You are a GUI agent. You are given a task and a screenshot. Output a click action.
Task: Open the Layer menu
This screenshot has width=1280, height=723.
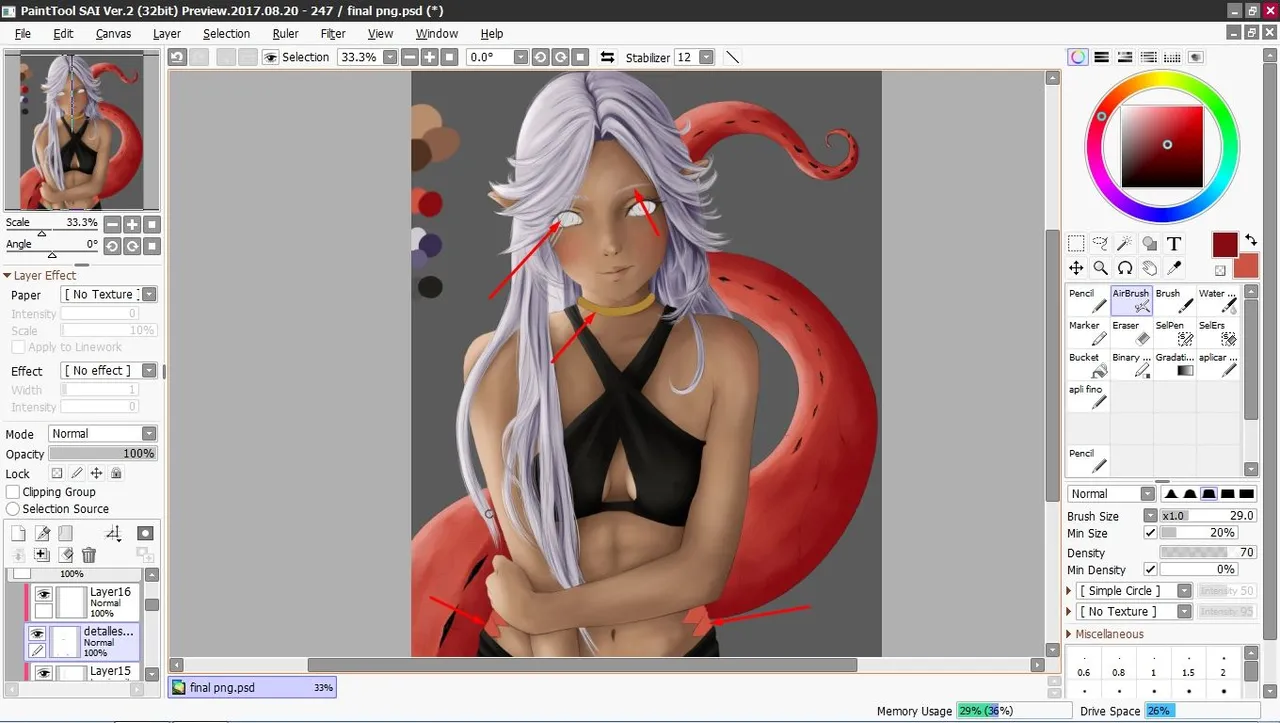[x=167, y=34]
